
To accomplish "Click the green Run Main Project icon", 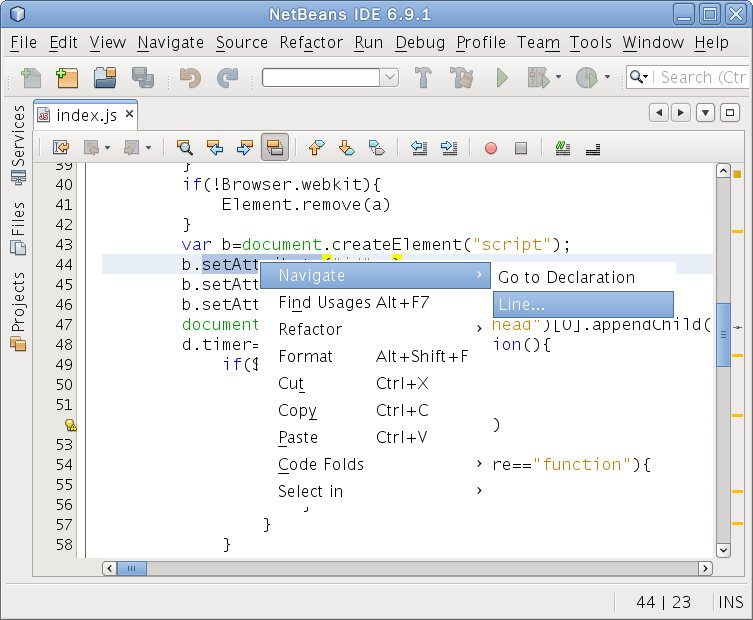I will 502,78.
